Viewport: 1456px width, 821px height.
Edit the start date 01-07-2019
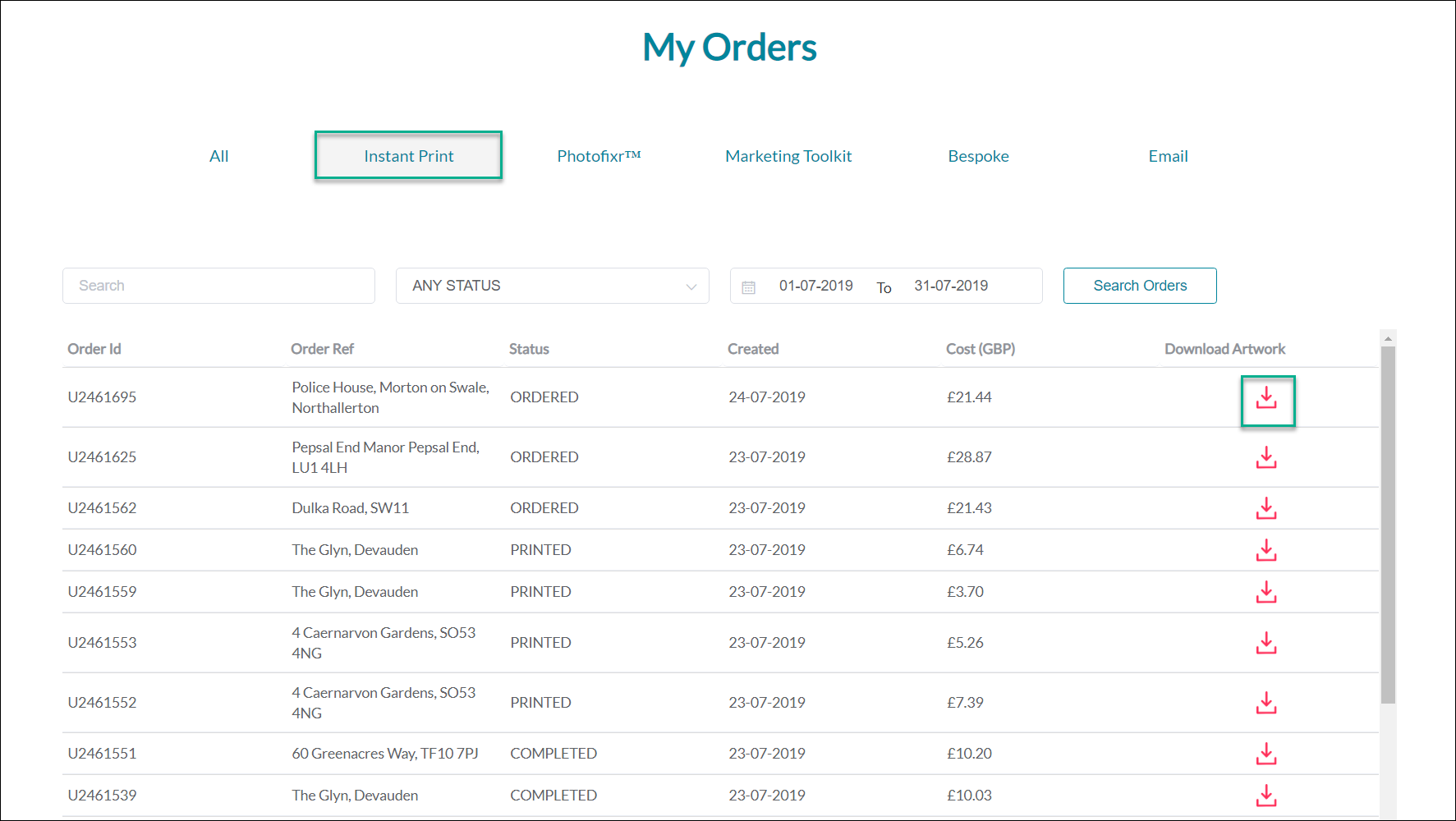[x=815, y=286]
